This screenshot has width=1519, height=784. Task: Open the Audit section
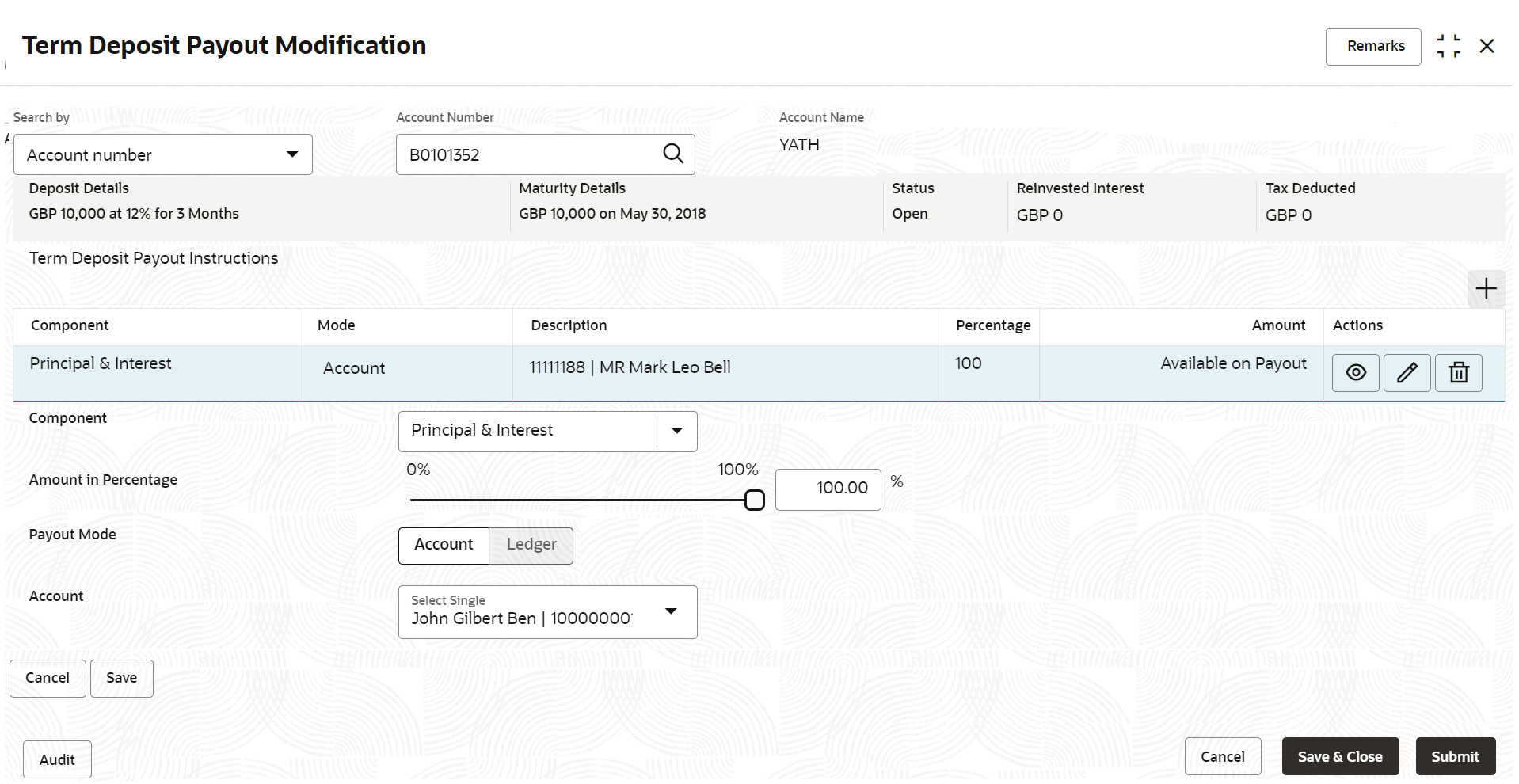pos(57,759)
